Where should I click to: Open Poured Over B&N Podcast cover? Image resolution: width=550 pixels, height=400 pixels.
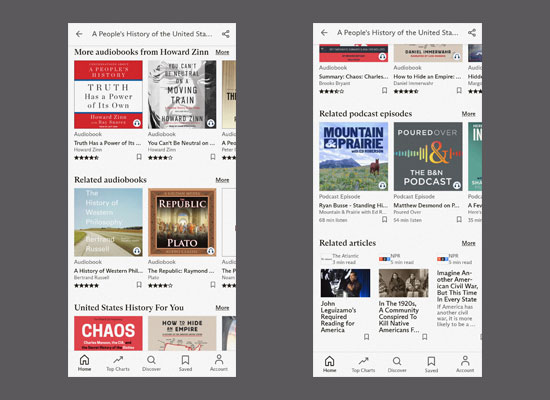(428, 156)
